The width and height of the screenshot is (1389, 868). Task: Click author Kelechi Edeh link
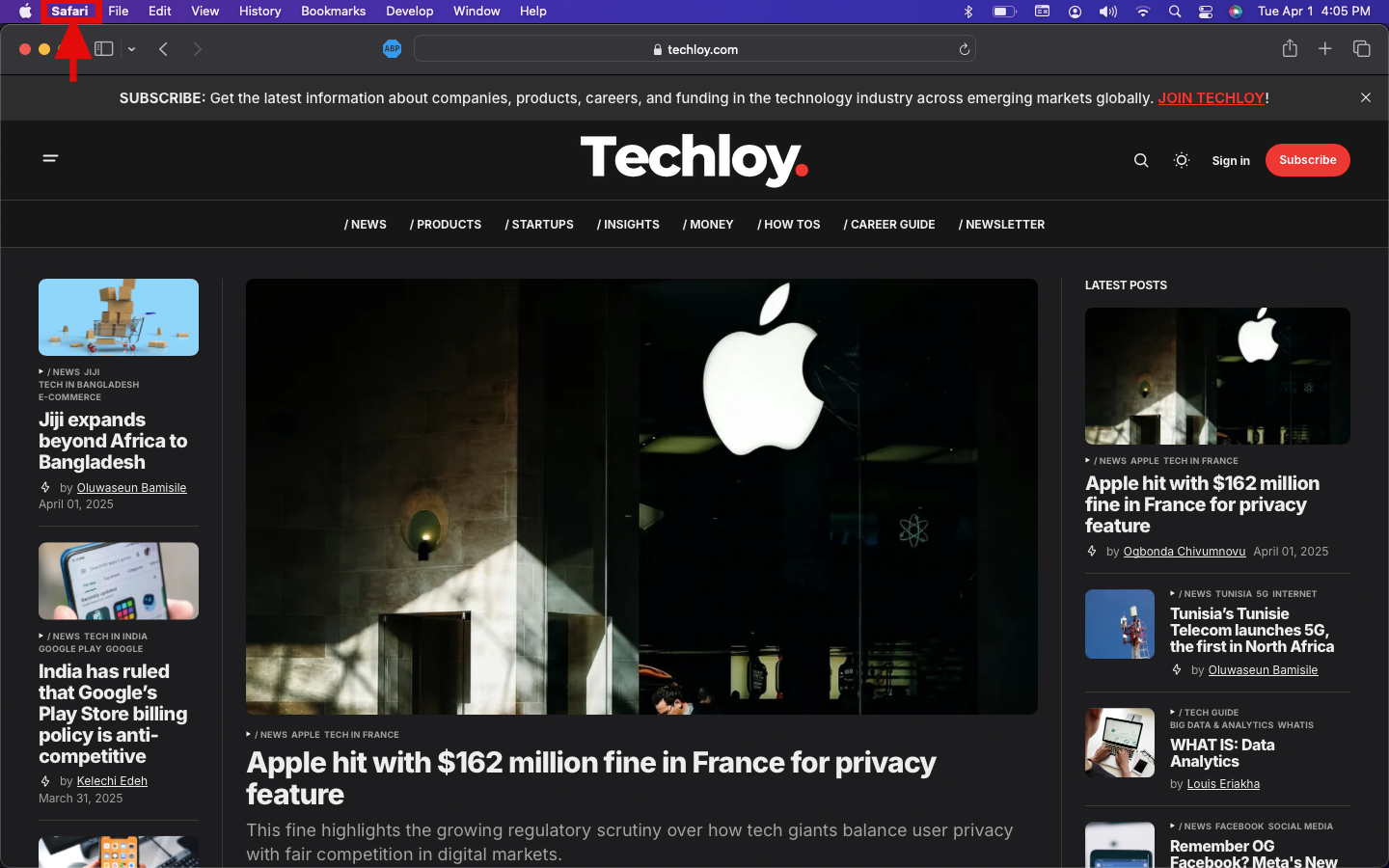tap(112, 781)
